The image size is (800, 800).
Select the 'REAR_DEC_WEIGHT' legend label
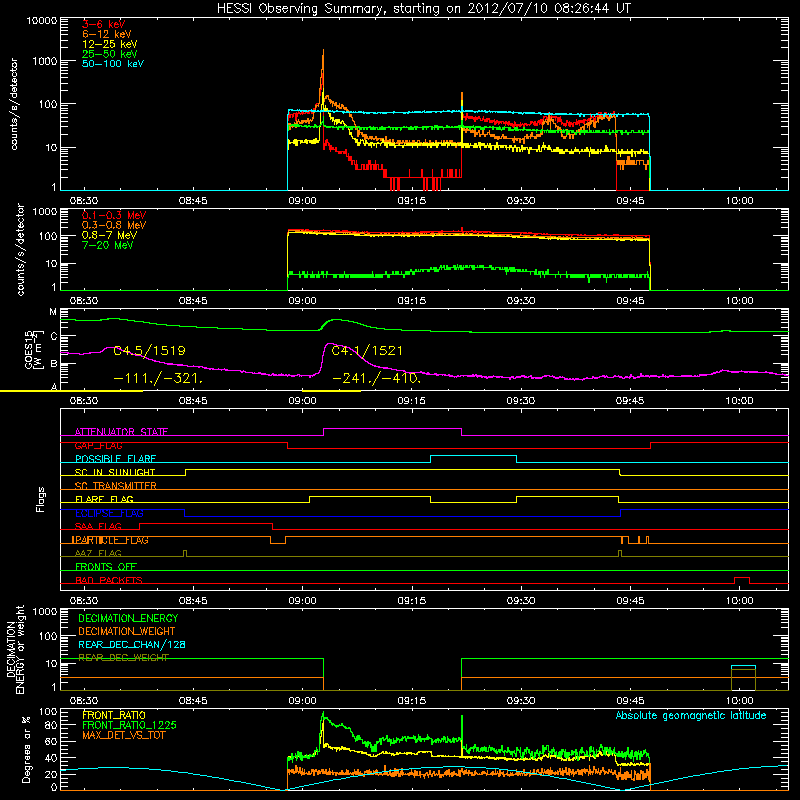[123, 658]
